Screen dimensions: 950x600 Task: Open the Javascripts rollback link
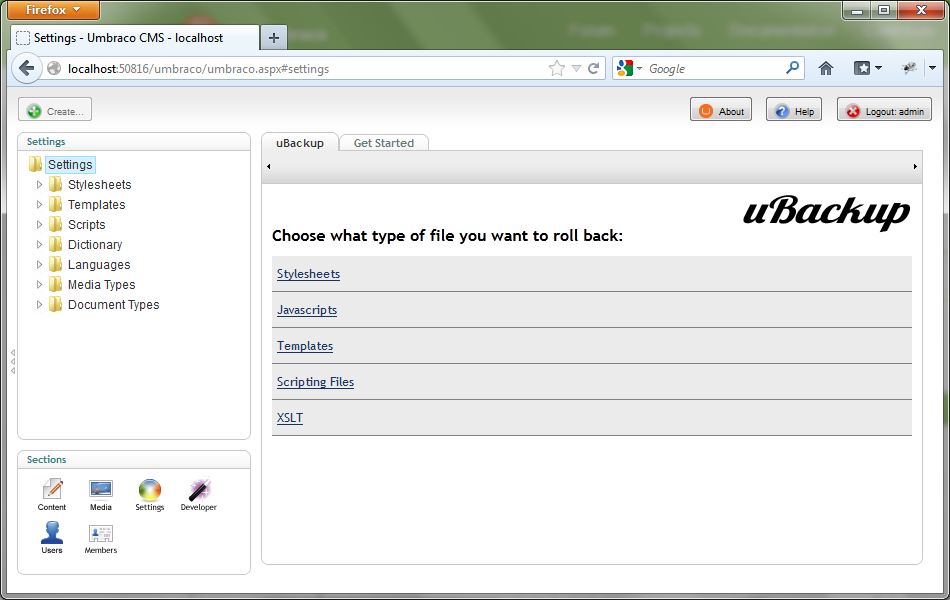coord(307,310)
